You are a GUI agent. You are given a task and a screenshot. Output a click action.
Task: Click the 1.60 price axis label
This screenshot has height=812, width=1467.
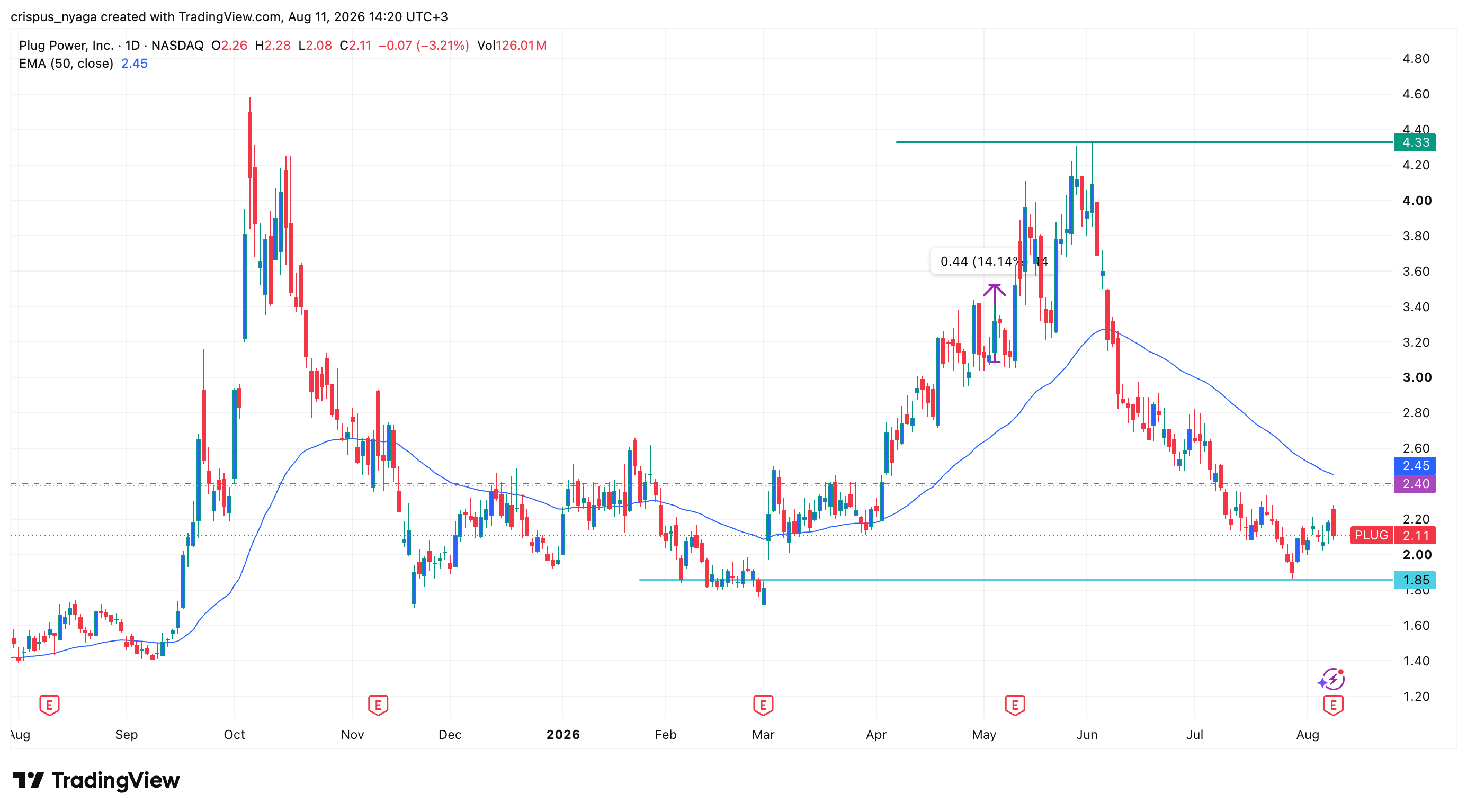[1416, 625]
